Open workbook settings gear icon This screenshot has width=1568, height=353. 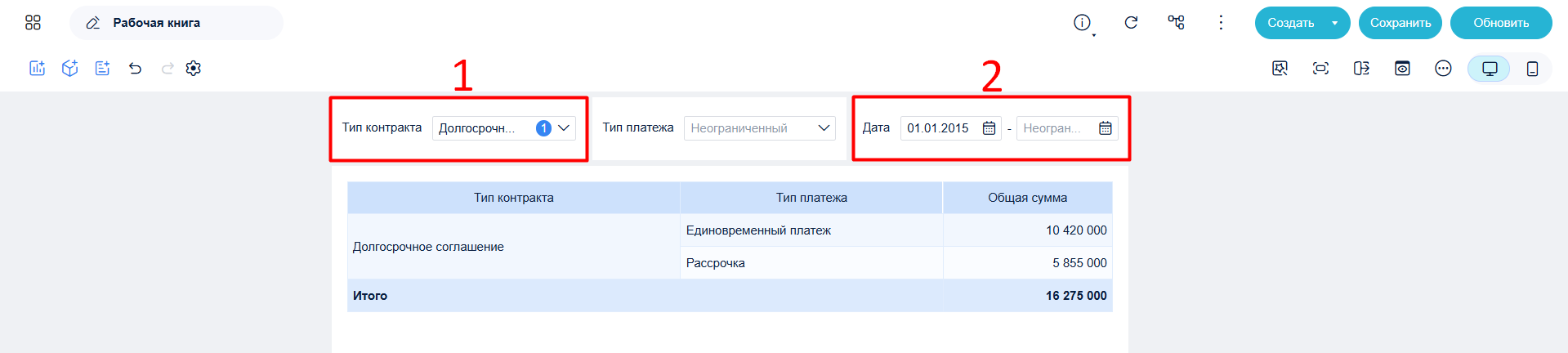[193, 69]
